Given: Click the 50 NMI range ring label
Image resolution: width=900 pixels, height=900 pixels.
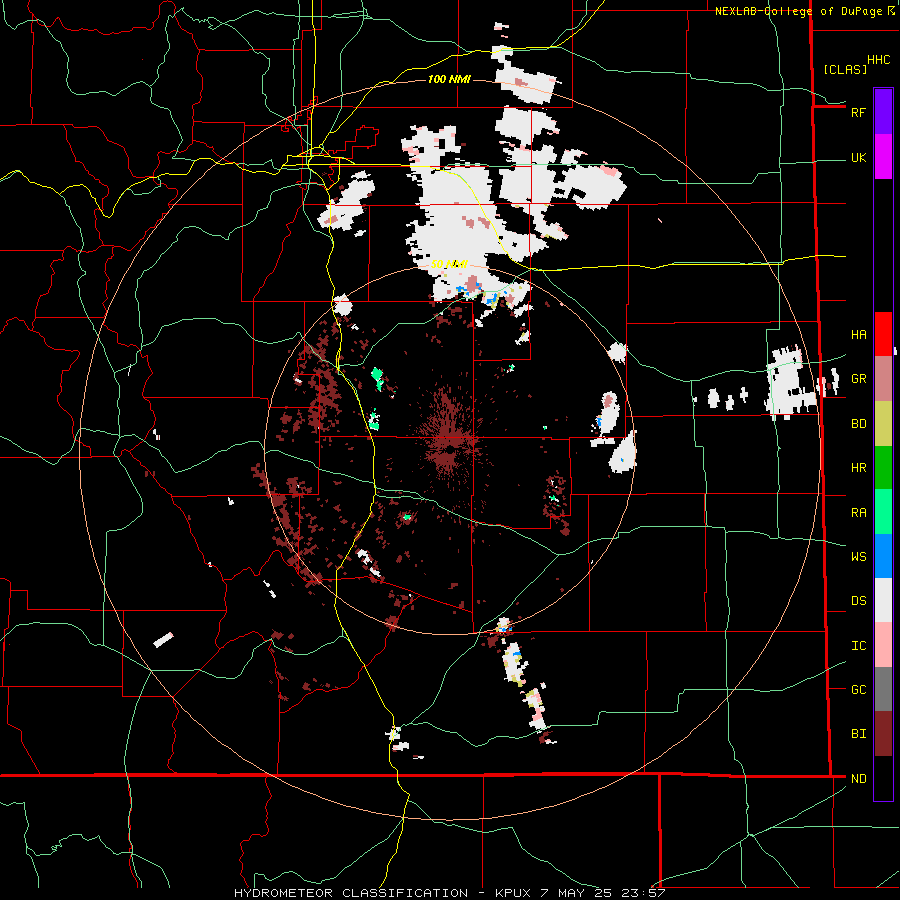Looking at the screenshot, I should coord(449,265).
